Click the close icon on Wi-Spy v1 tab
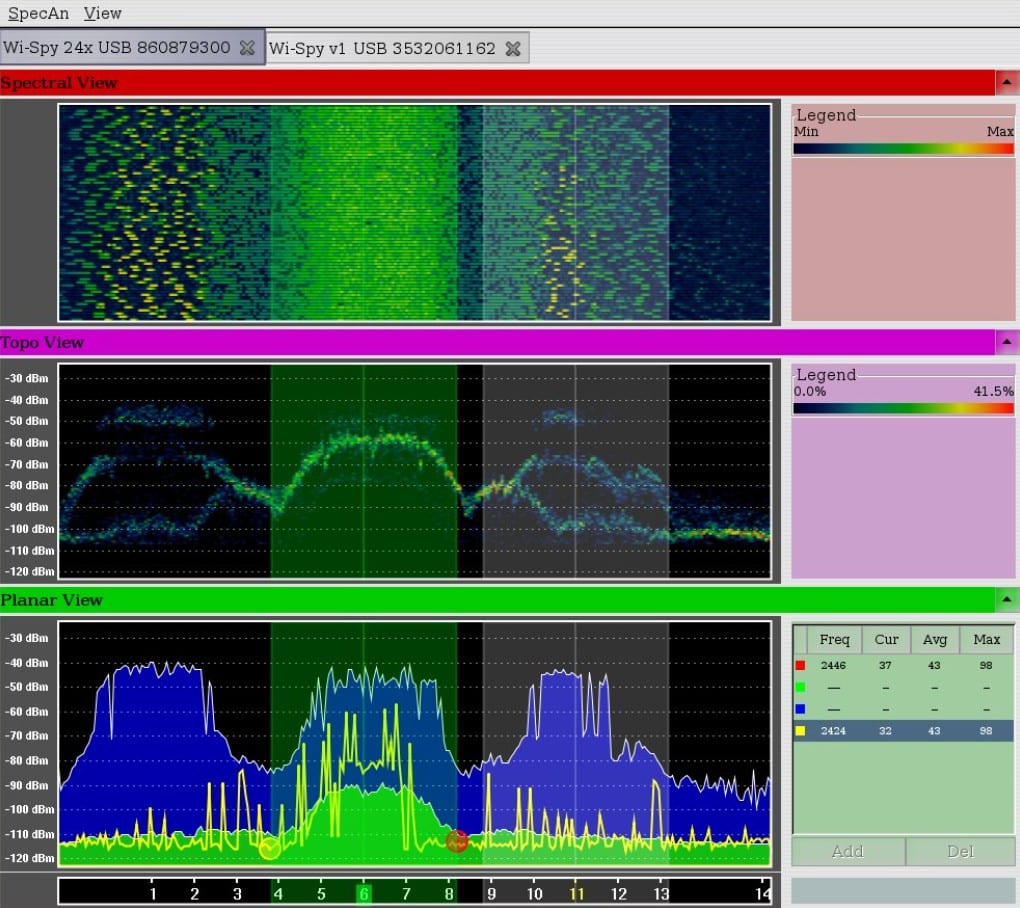 (x=513, y=47)
